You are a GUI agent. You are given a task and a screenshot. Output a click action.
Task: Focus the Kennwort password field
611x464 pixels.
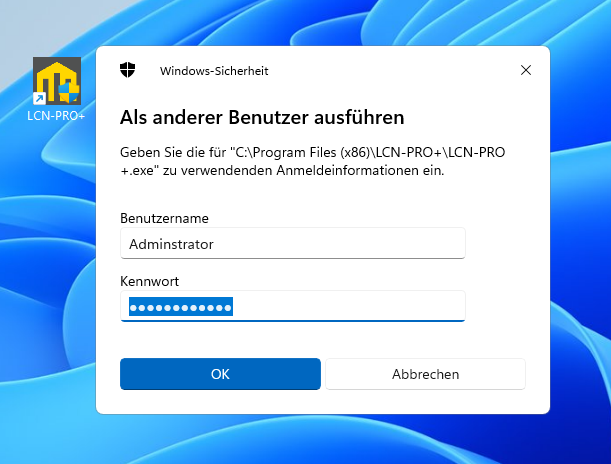click(x=293, y=306)
